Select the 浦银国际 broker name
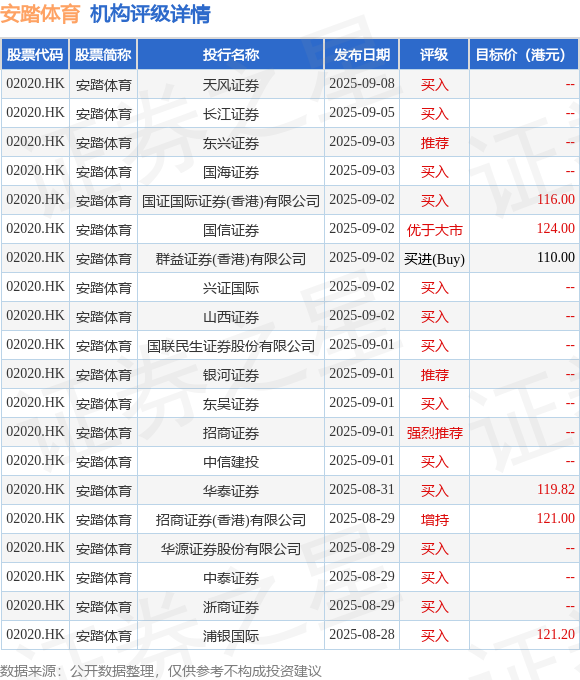This screenshot has height=680, width=580. [x=231, y=636]
